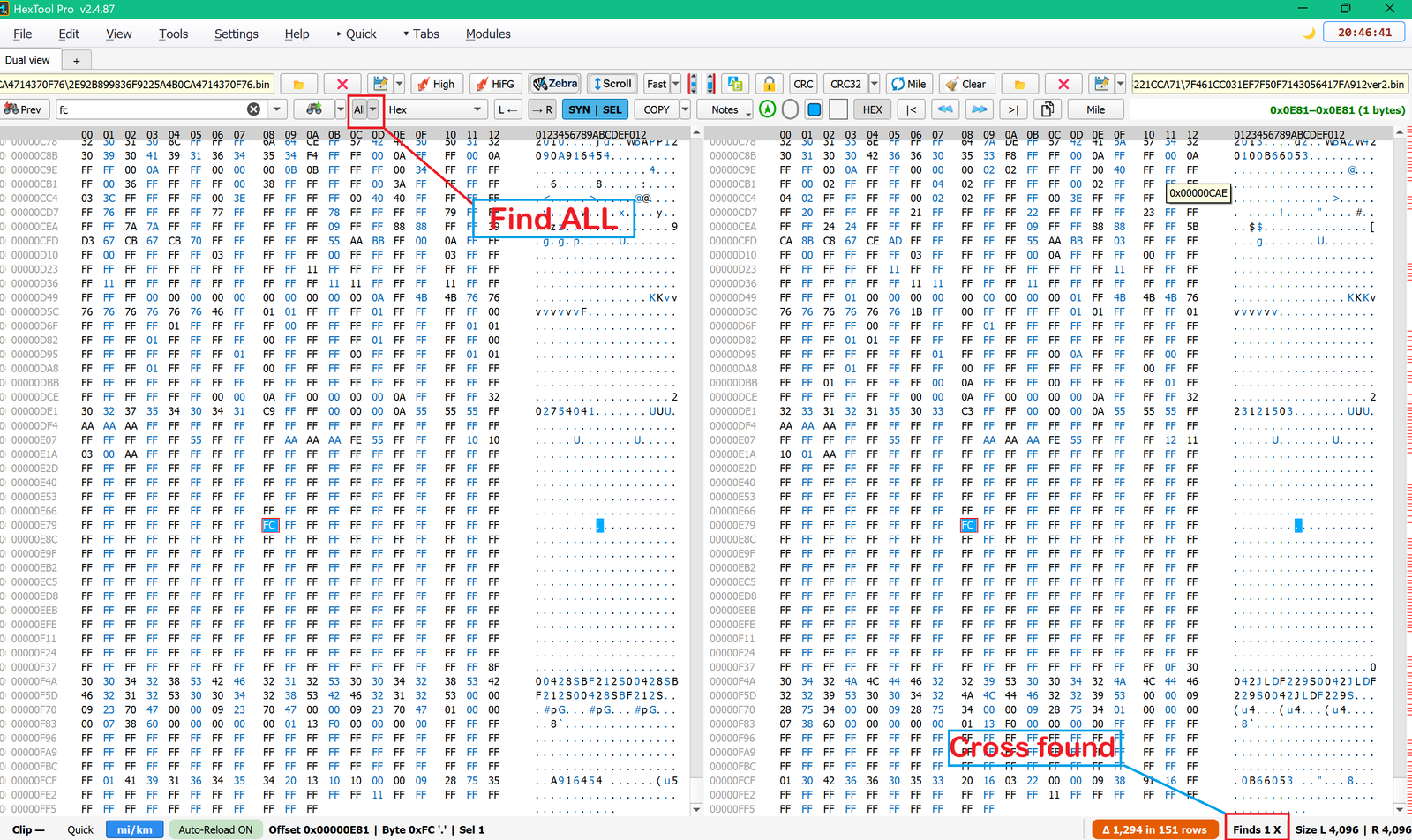Save right file using the floppy icon
1412x840 pixels.
[x=1101, y=84]
